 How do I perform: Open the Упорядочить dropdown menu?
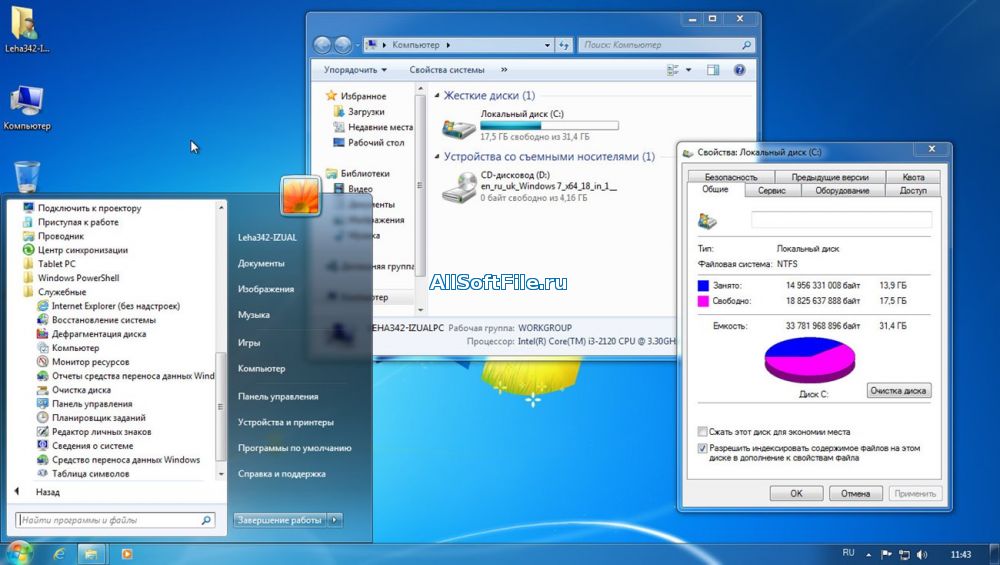point(355,70)
